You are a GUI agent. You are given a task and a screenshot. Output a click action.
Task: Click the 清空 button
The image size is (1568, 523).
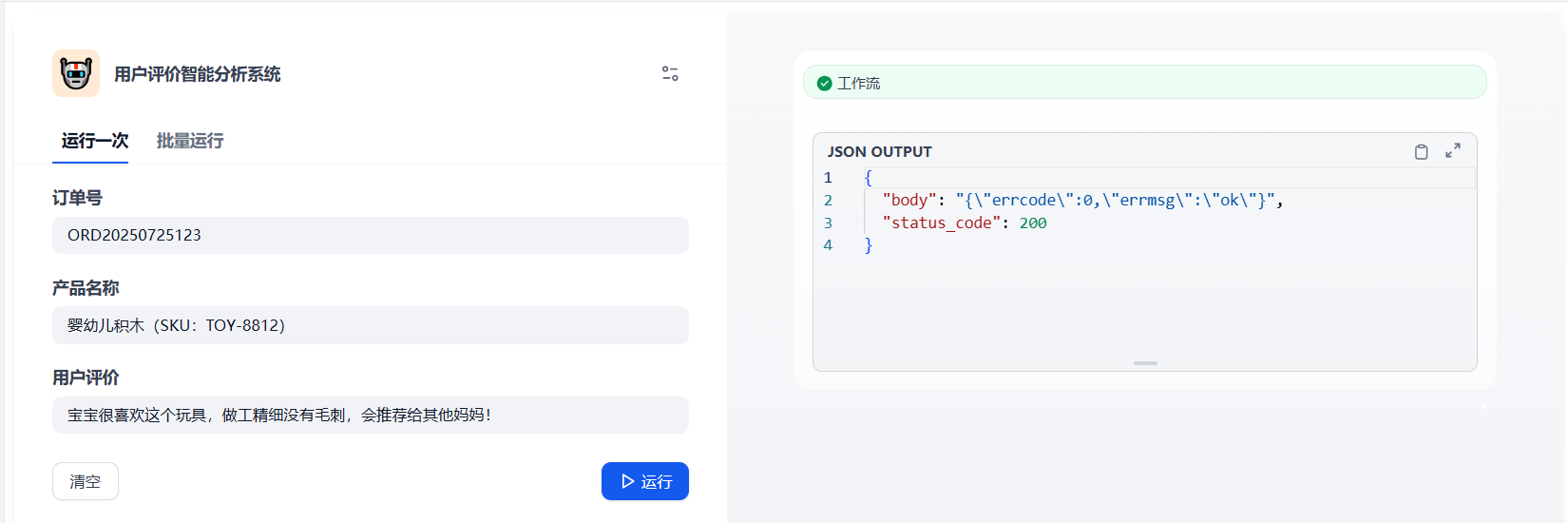coord(86,481)
